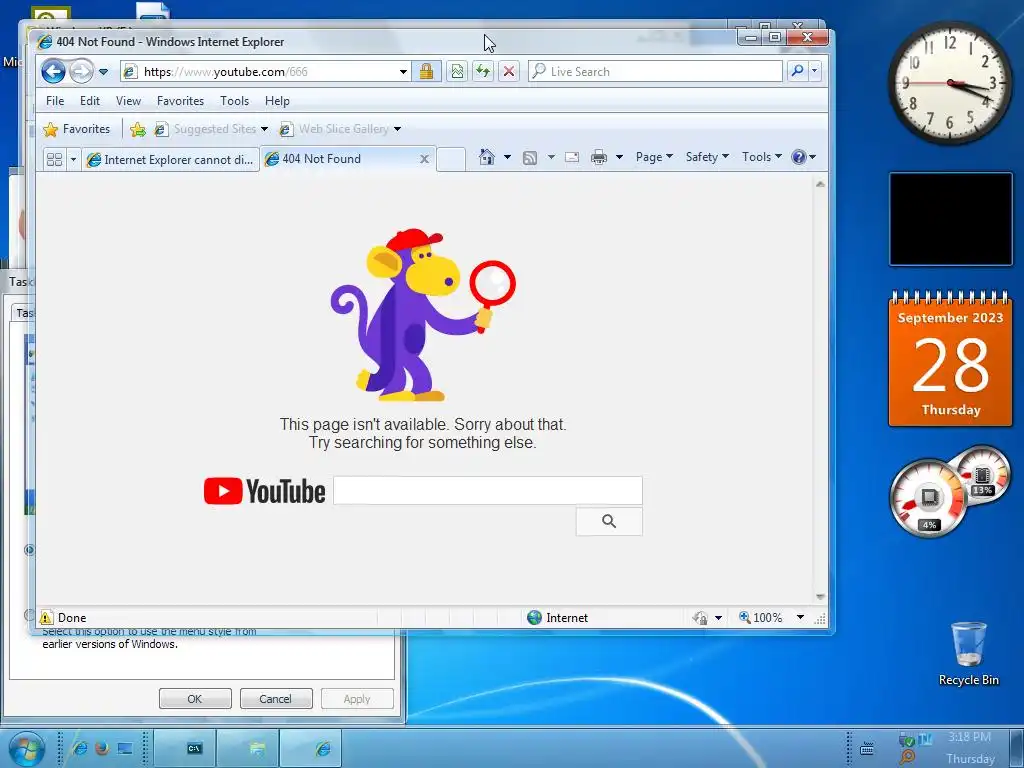Open the Recycle Bin desktop icon

(x=968, y=654)
